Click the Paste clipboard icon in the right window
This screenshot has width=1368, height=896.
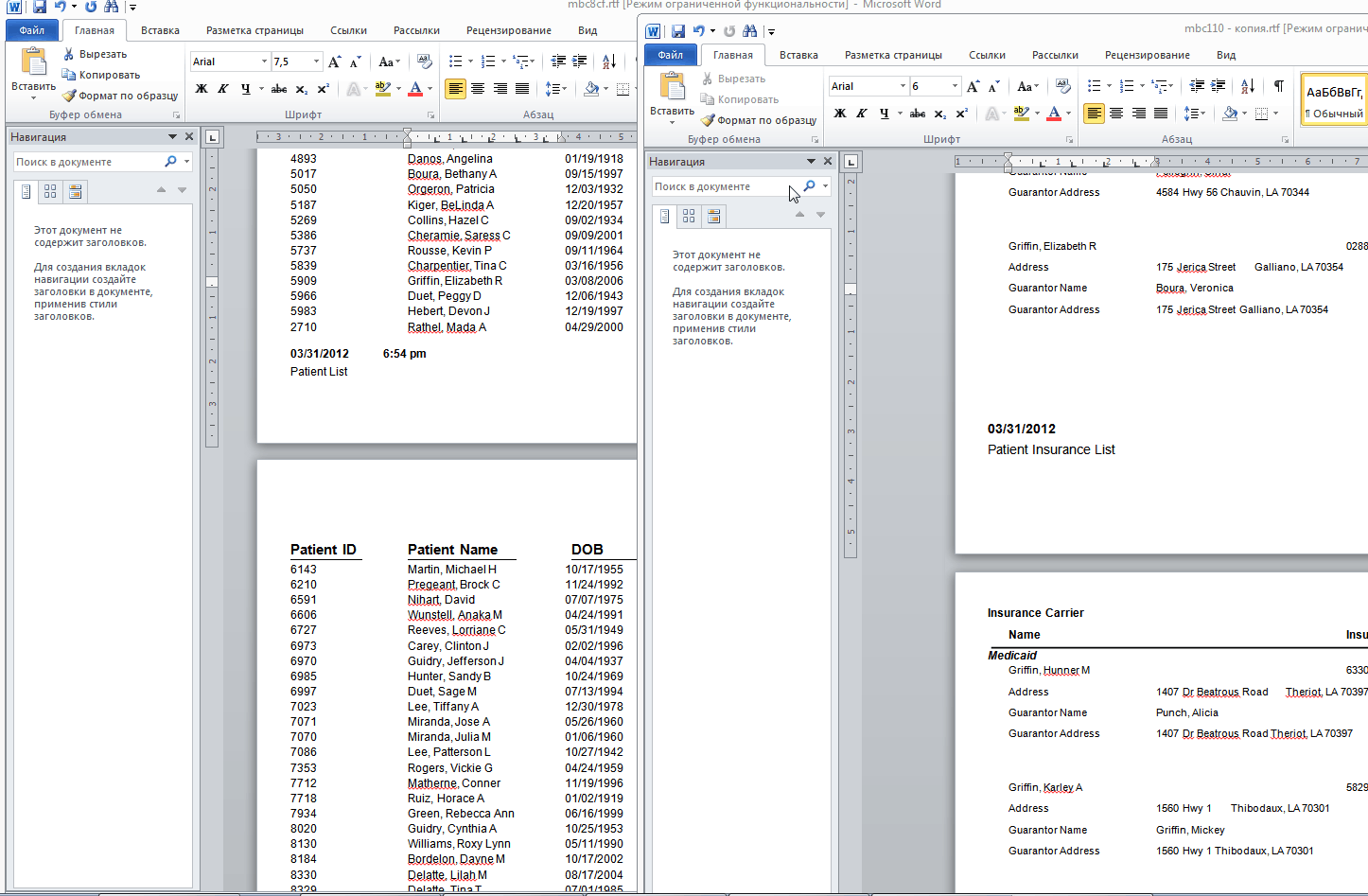673,87
